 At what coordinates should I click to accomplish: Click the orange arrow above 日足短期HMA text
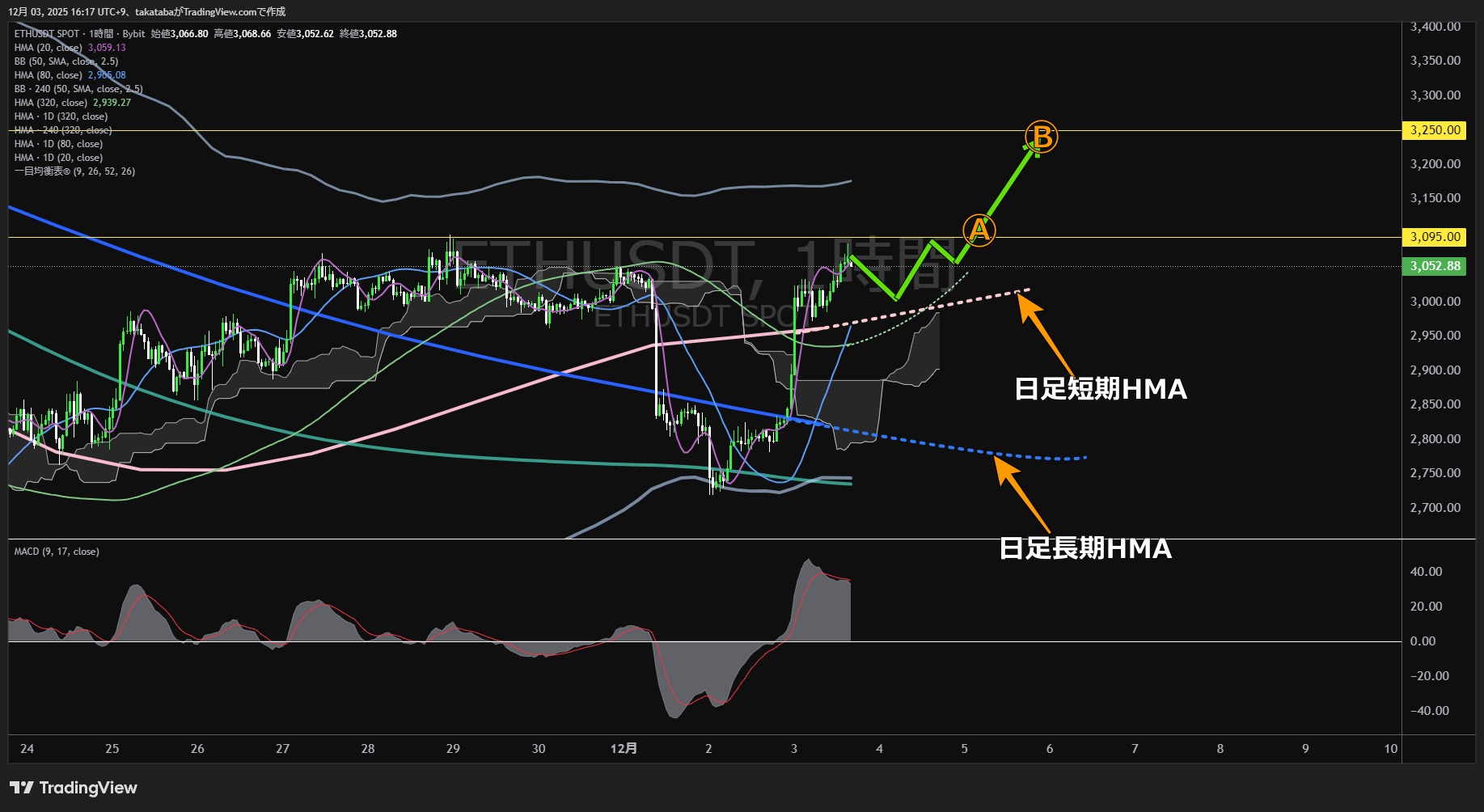click(1045, 333)
